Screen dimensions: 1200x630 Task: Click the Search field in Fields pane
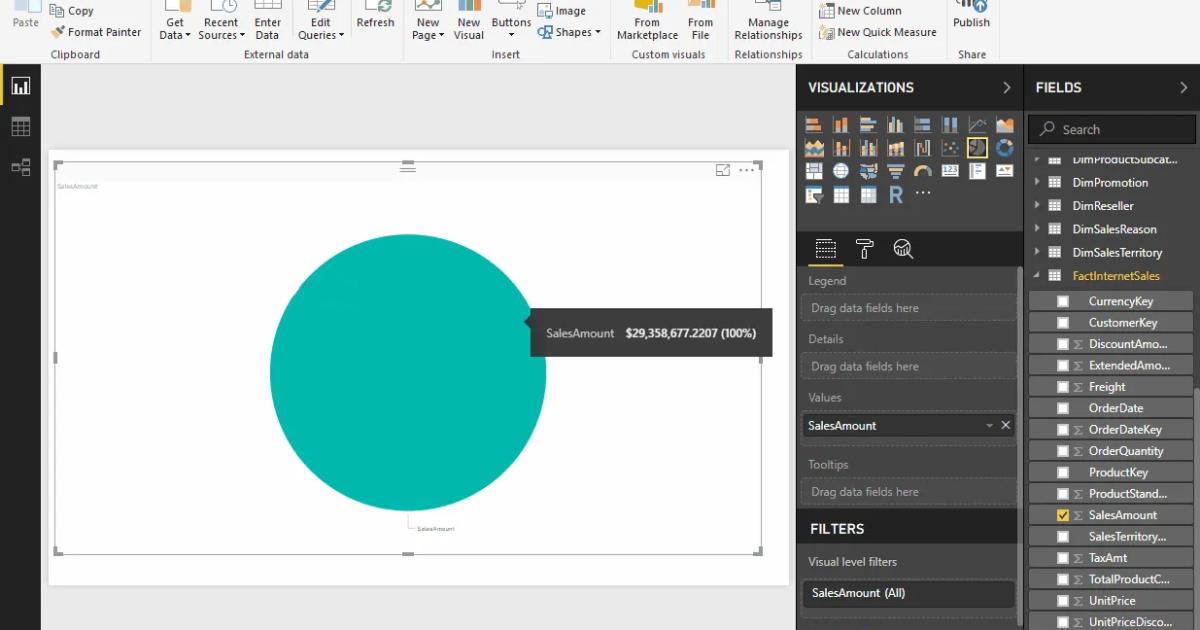tap(1110, 128)
